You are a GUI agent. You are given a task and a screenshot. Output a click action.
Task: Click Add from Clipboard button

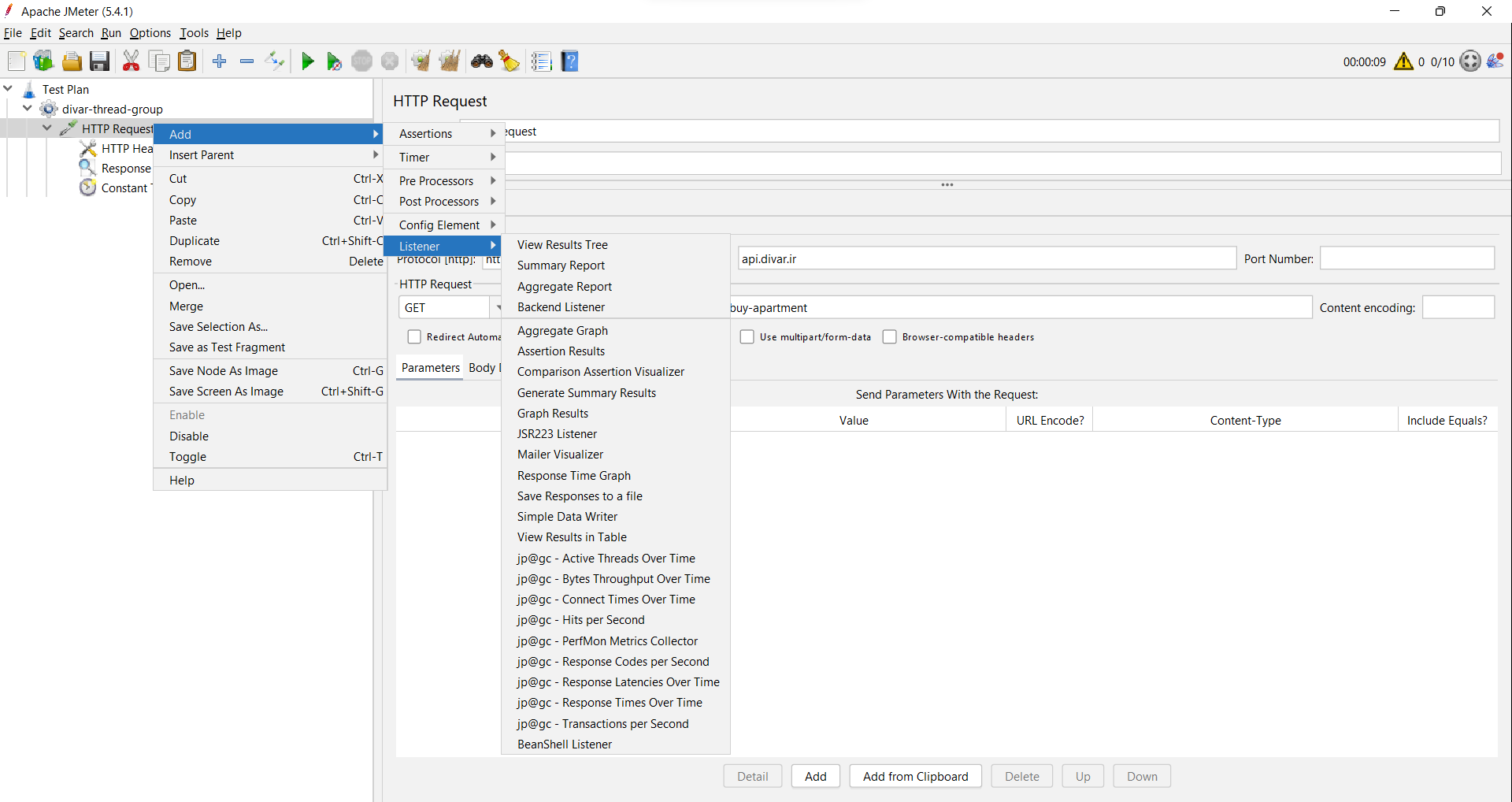coord(915,776)
